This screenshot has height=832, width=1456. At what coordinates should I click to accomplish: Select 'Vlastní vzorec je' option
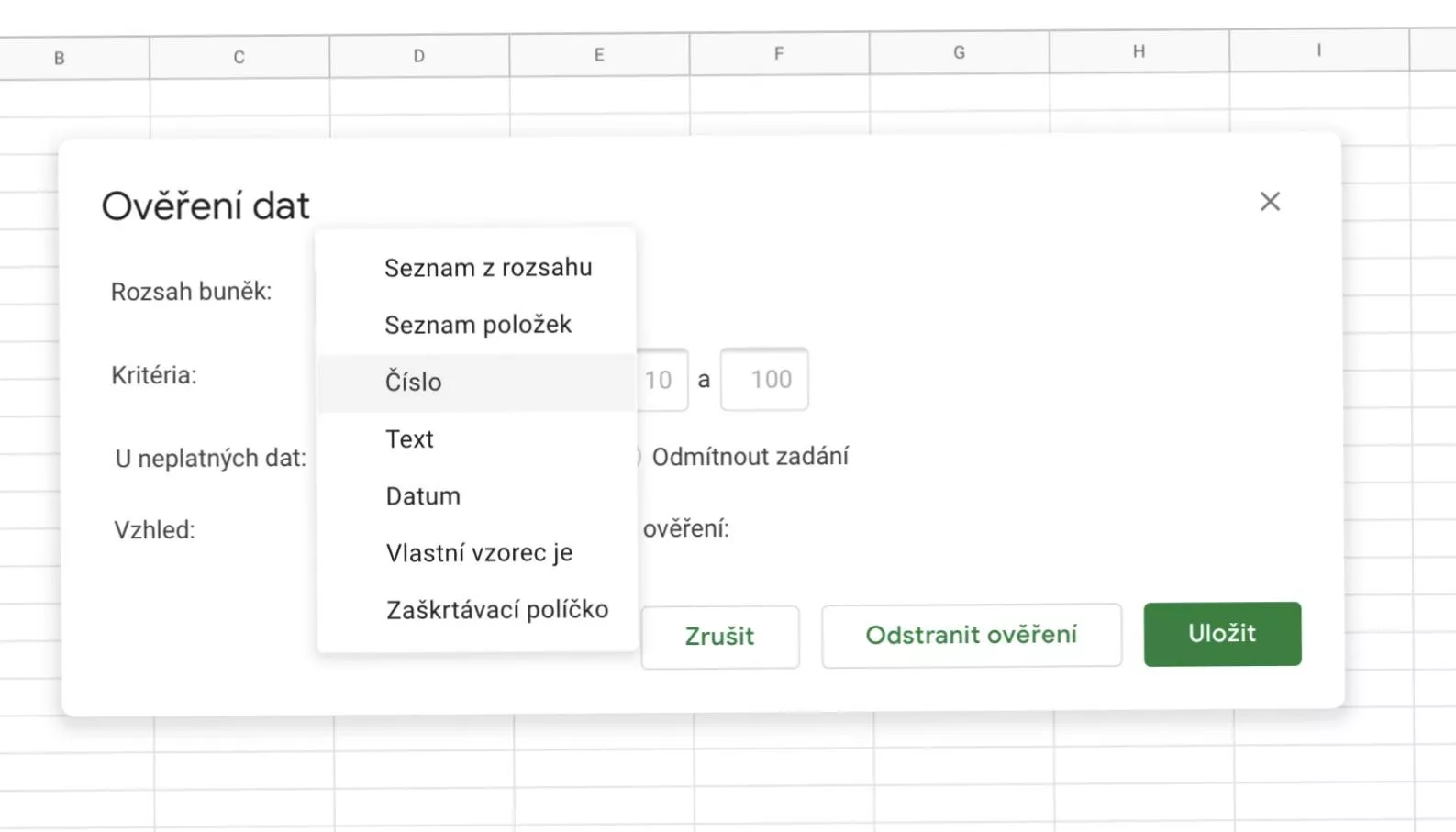click(477, 553)
